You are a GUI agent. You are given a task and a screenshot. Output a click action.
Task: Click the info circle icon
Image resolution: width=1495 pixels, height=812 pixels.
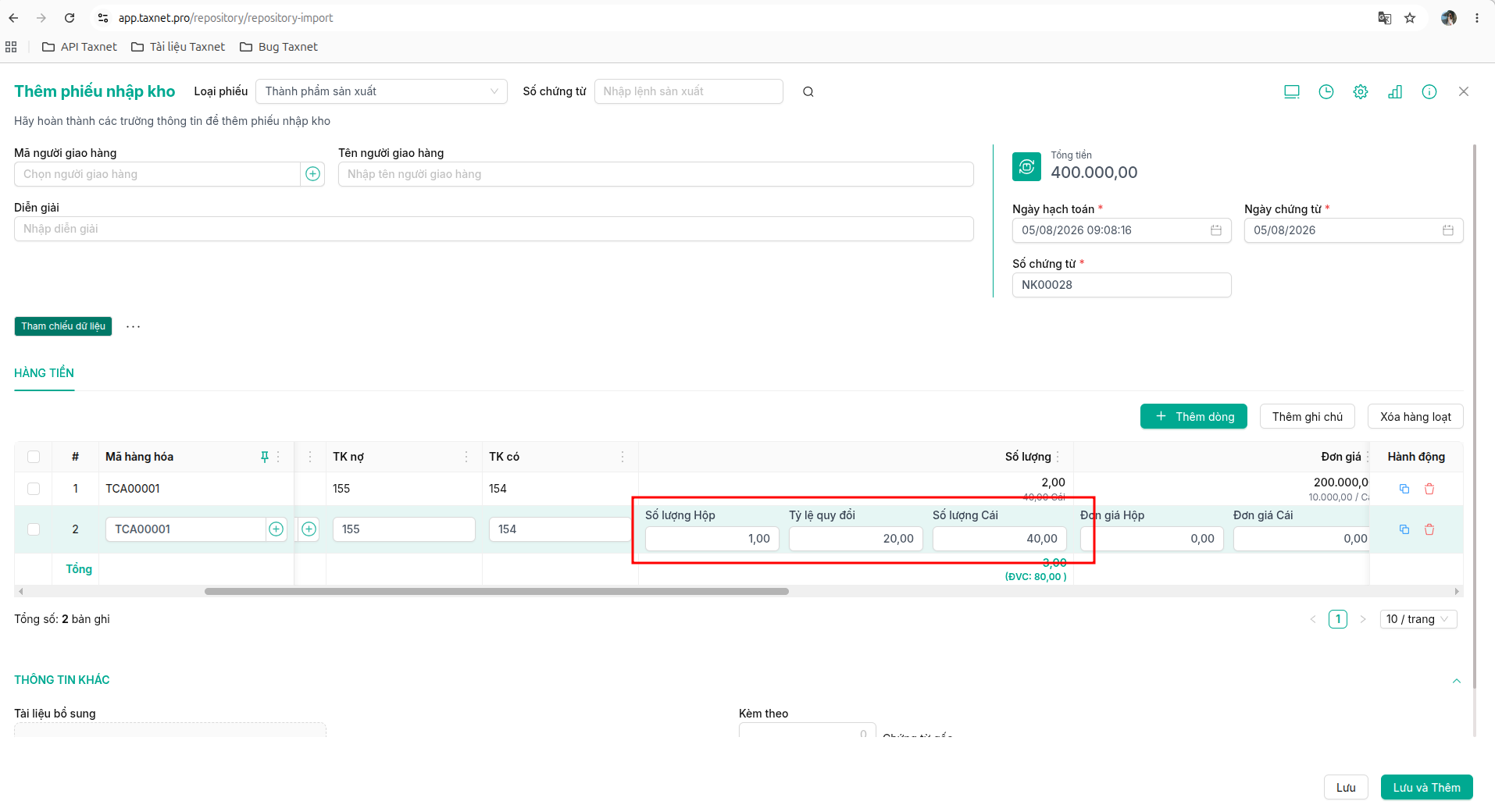(1429, 92)
